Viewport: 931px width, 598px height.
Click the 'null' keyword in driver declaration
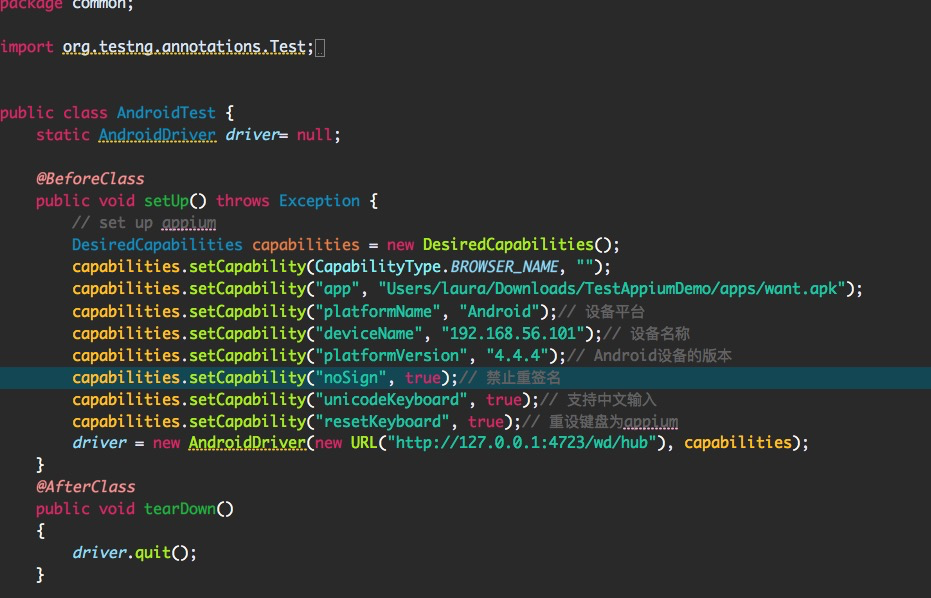point(315,135)
